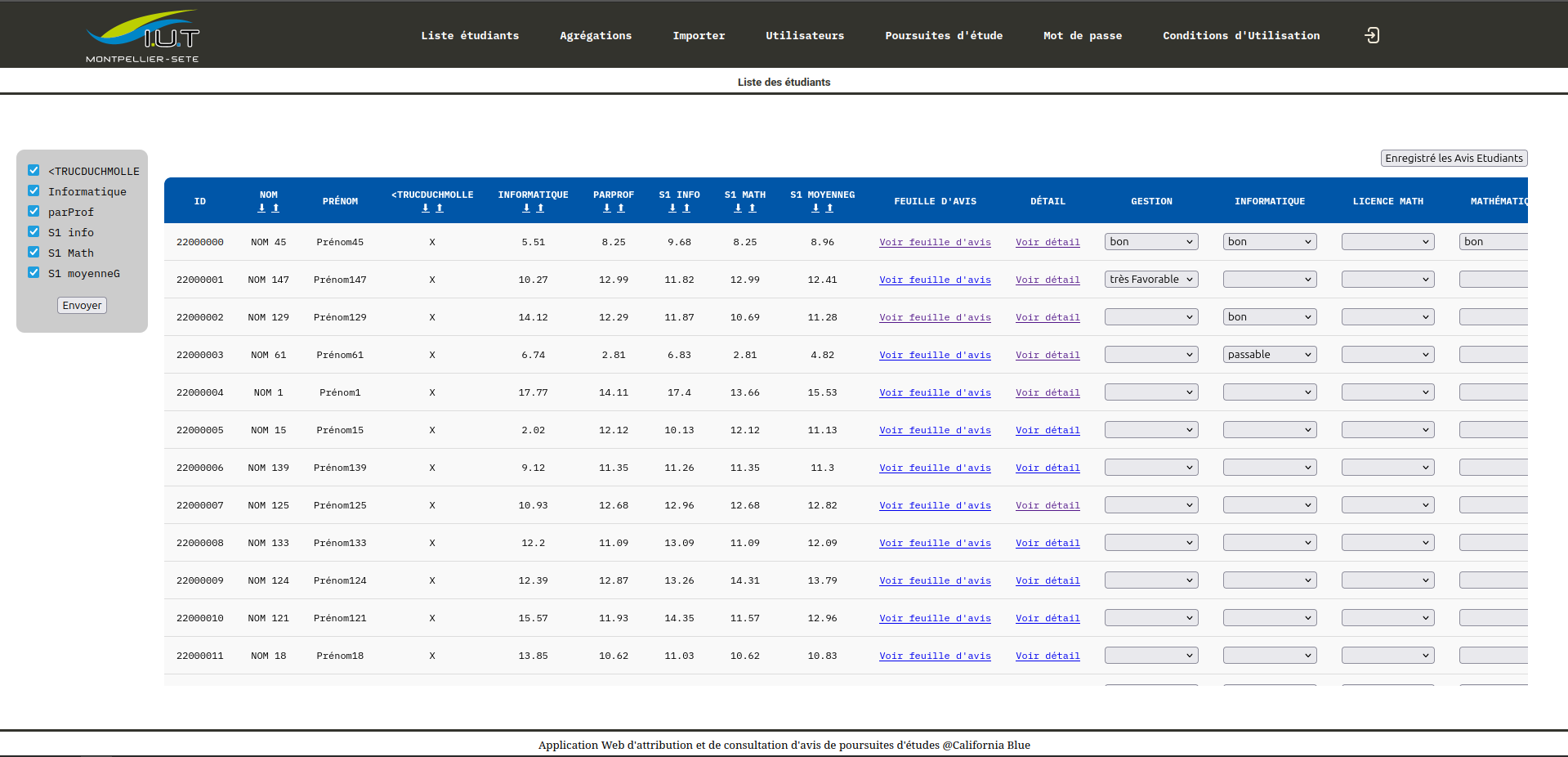1568x757 pixels.
Task: Open Informatique avis dropdown showing passable
Action: tap(1269, 355)
